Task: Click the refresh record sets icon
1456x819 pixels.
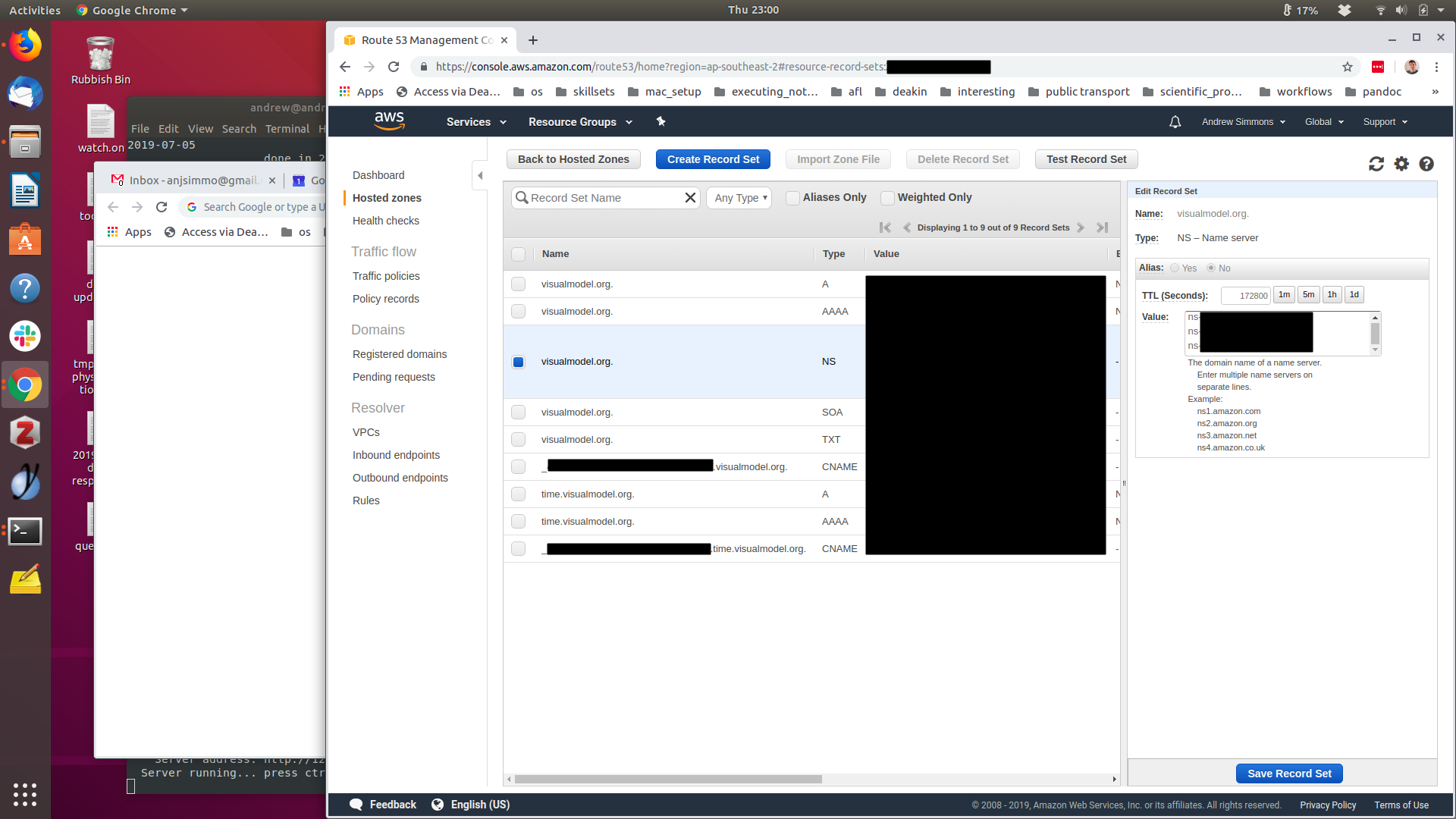Action: [1376, 164]
